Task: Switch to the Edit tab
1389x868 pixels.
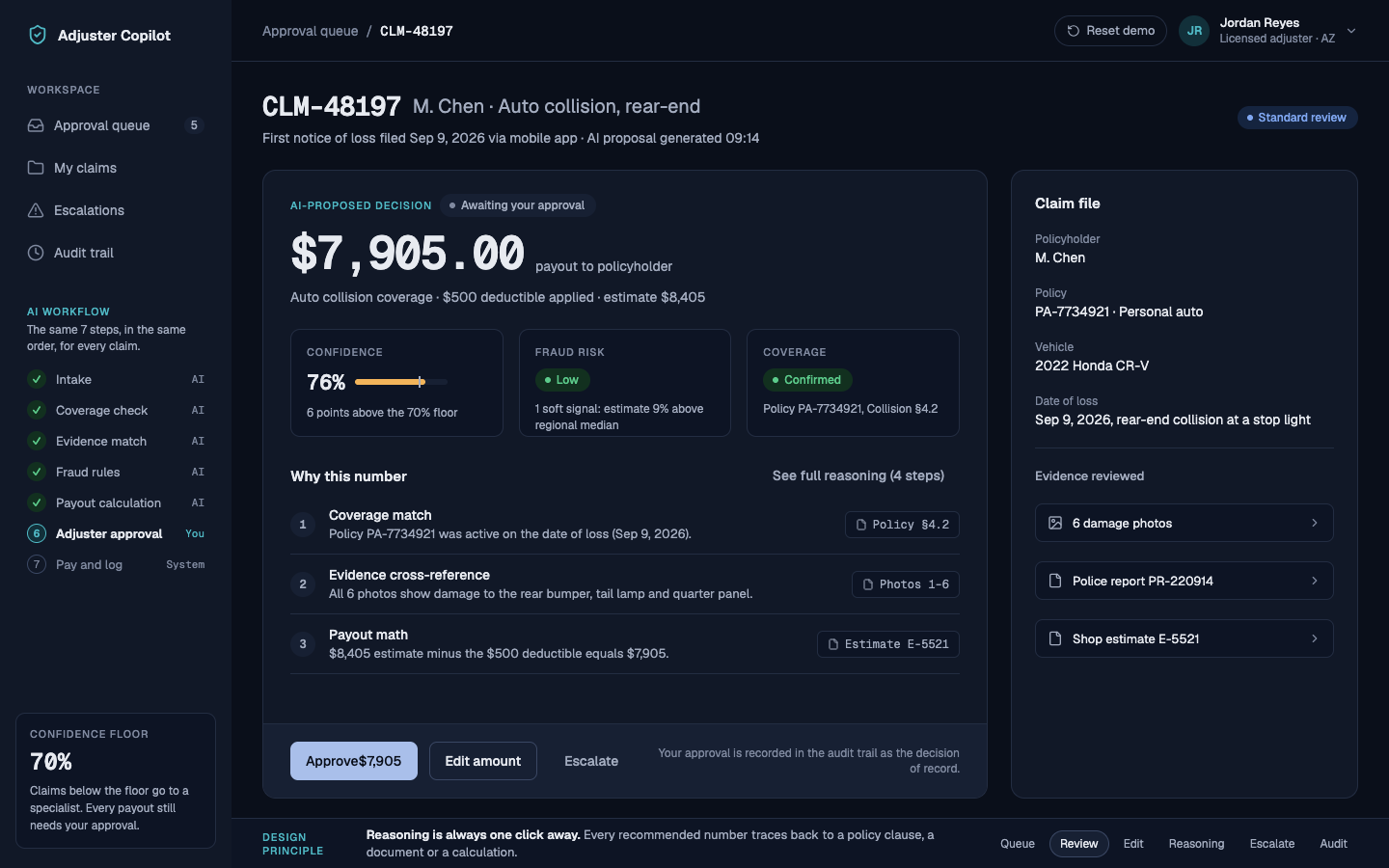Action: (x=1133, y=844)
